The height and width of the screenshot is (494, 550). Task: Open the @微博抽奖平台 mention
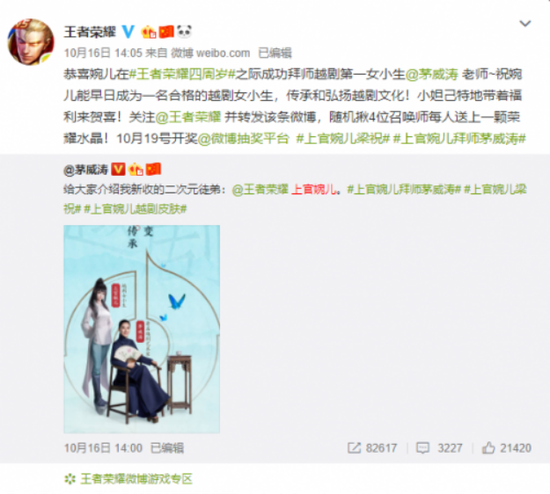click(x=243, y=139)
